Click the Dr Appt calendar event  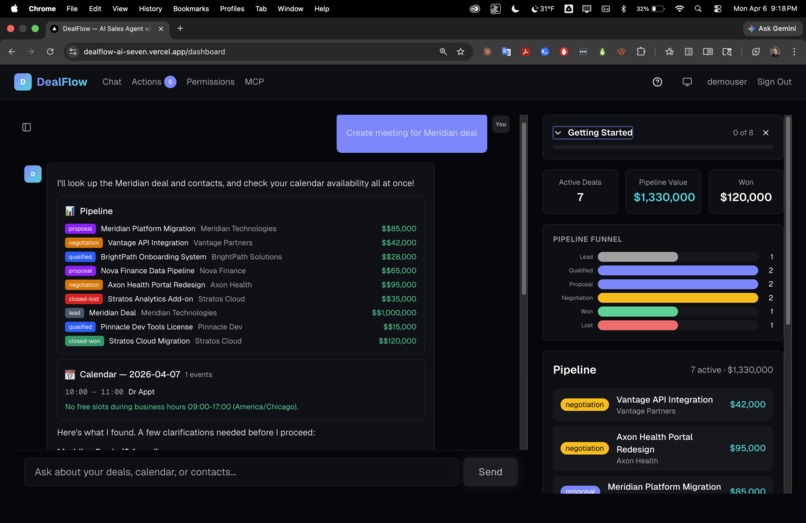[x=110, y=392]
